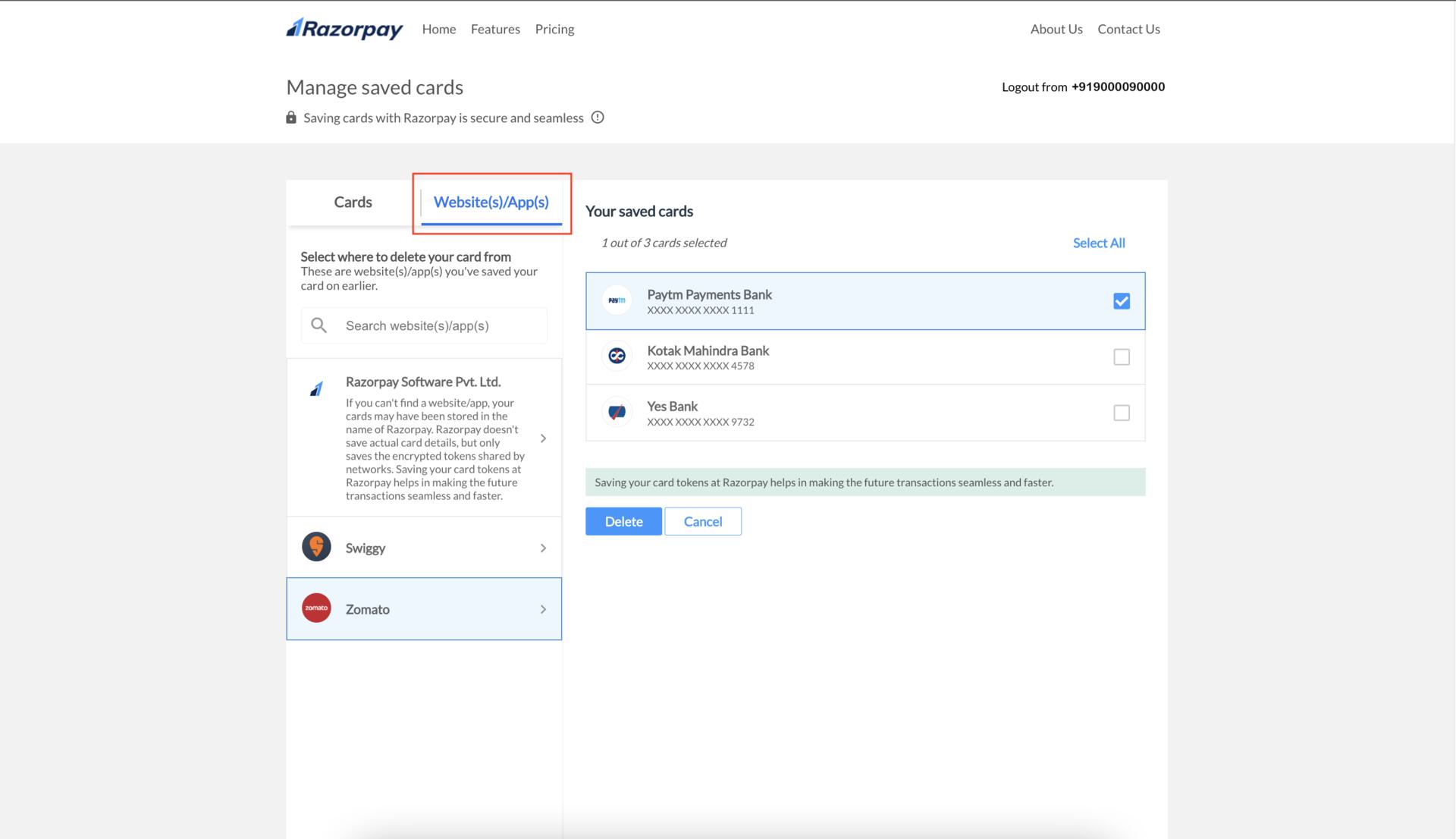This screenshot has width=1456, height=839.
Task: Click card number XXXX XXXX XXXX 9732
Action: click(701, 422)
